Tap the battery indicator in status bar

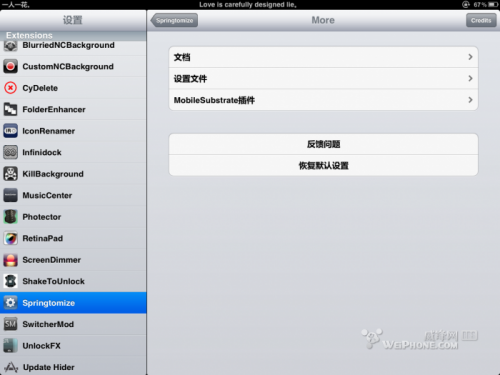[x=493, y=5]
